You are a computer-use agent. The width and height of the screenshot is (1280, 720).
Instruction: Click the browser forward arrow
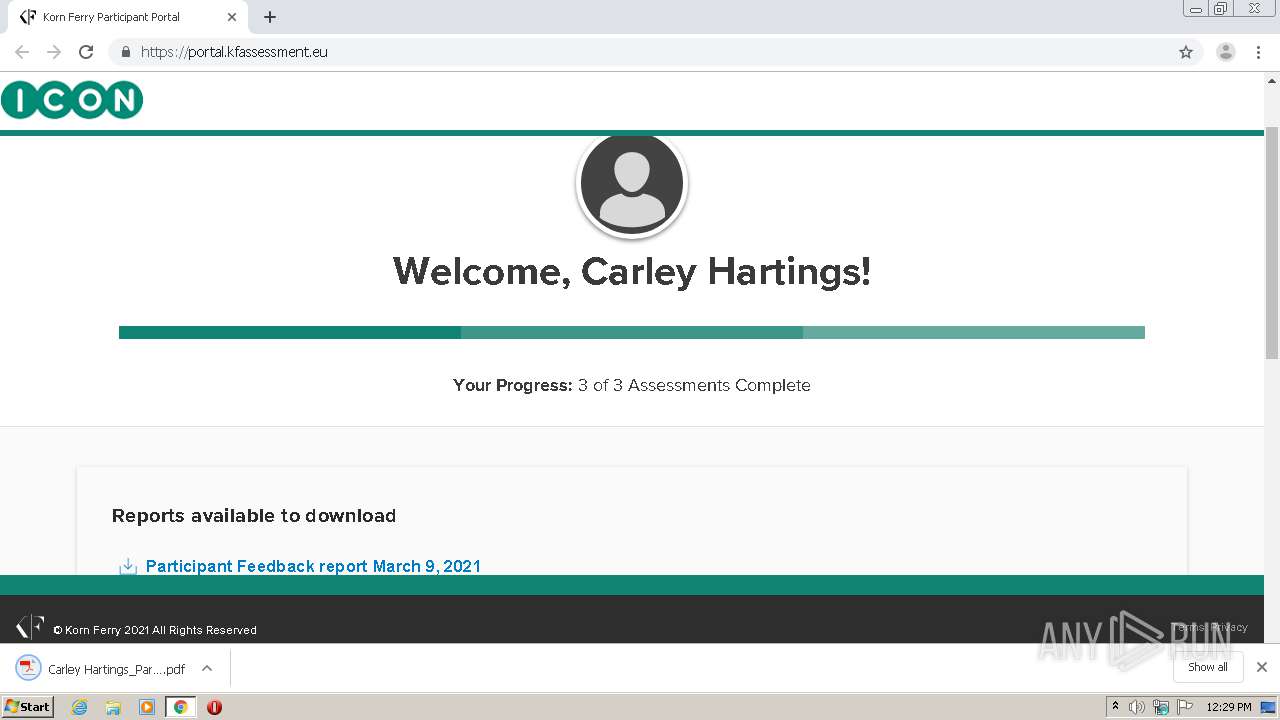[54, 52]
